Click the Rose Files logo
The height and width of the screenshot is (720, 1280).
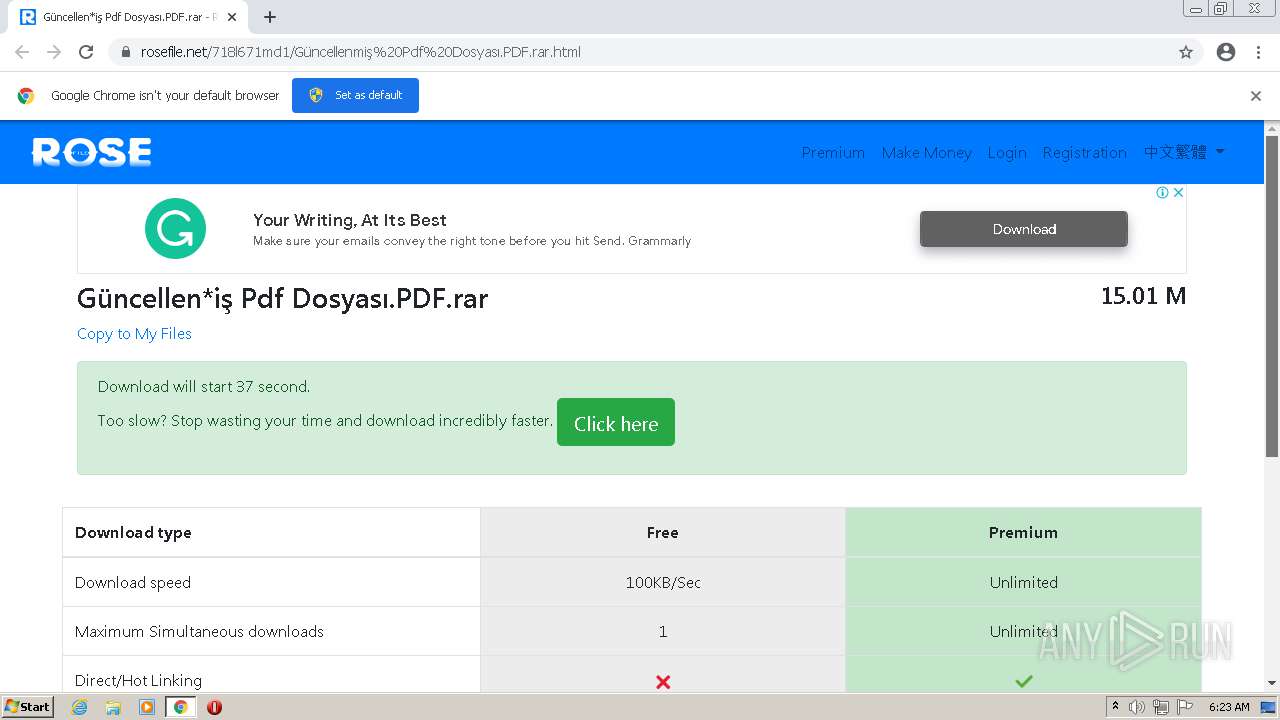92,152
